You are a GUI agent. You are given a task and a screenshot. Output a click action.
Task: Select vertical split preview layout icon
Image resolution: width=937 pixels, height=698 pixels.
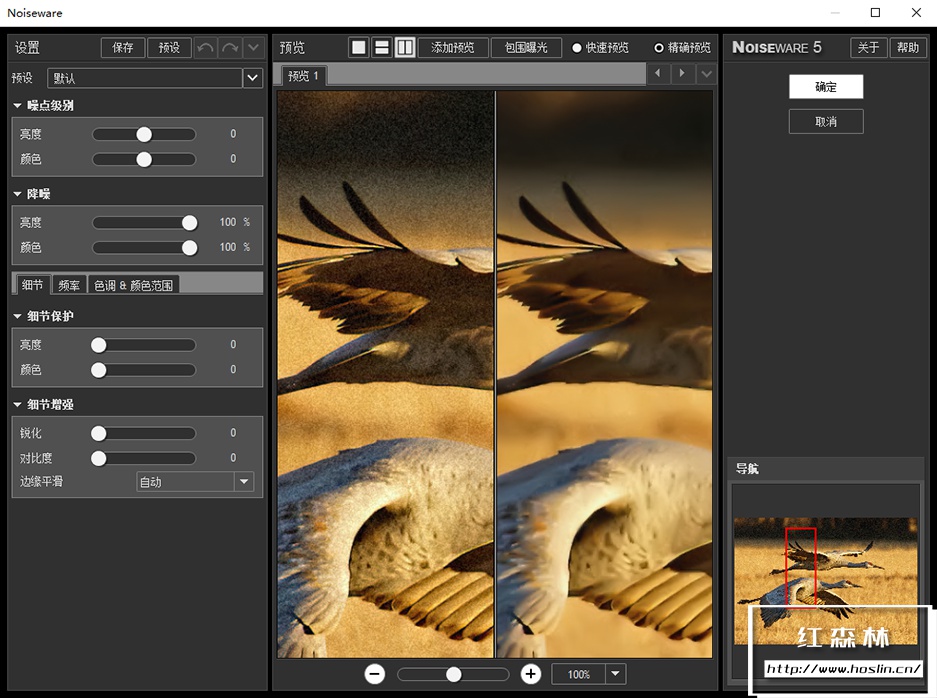click(x=405, y=48)
